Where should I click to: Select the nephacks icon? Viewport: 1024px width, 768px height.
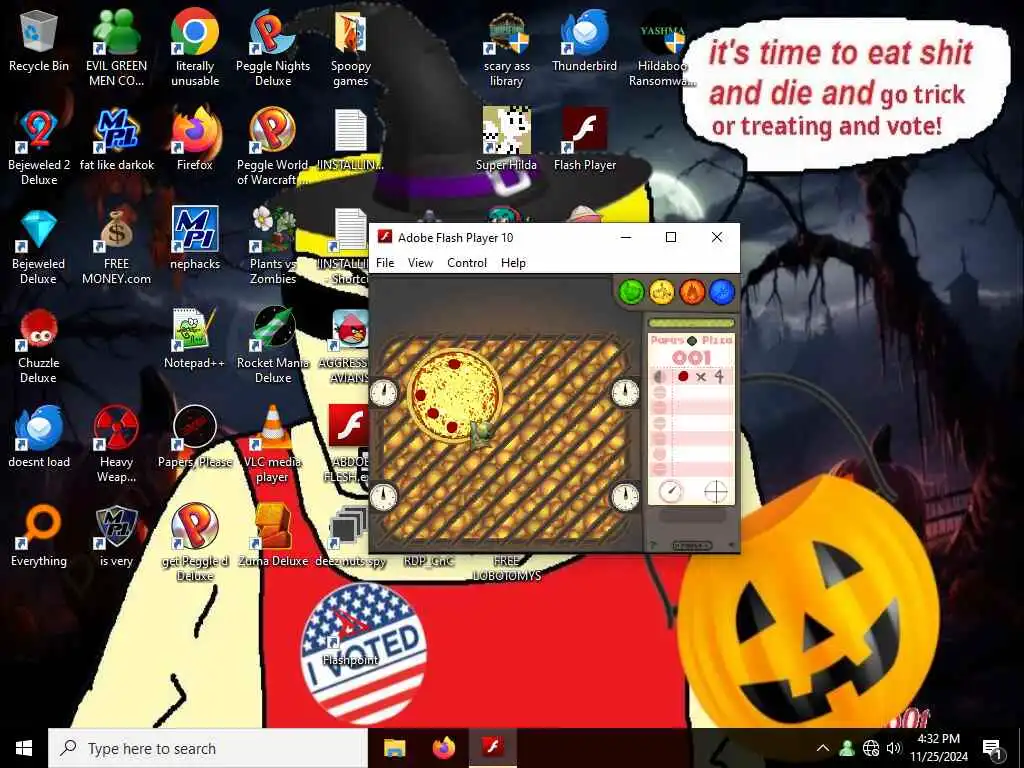pyautogui.click(x=195, y=240)
